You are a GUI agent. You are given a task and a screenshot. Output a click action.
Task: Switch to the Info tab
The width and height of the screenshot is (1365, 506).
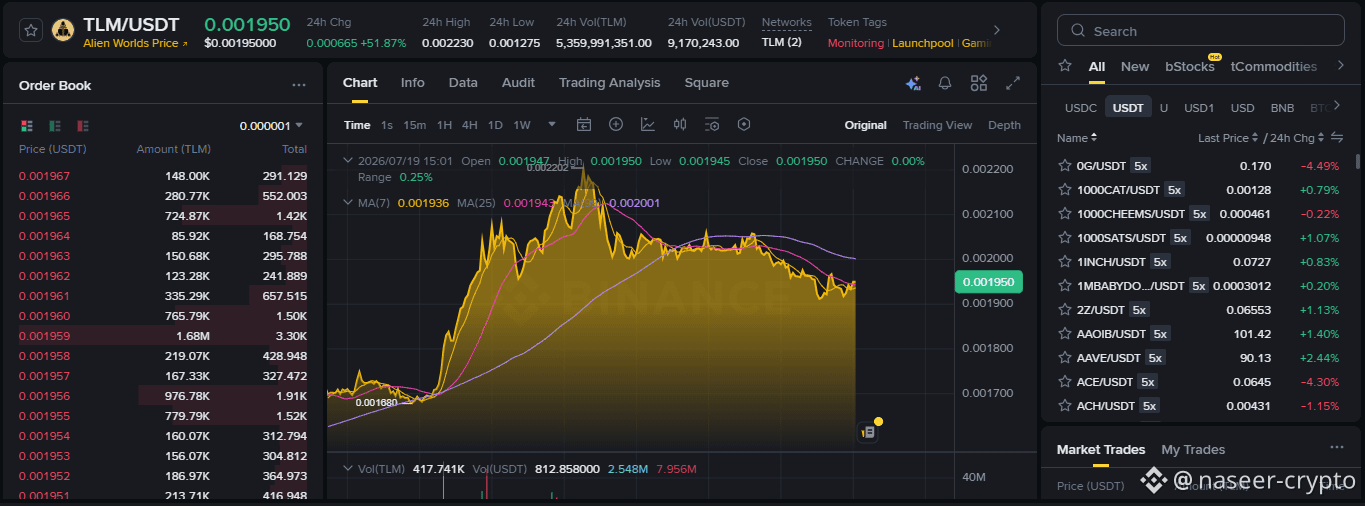tap(412, 83)
